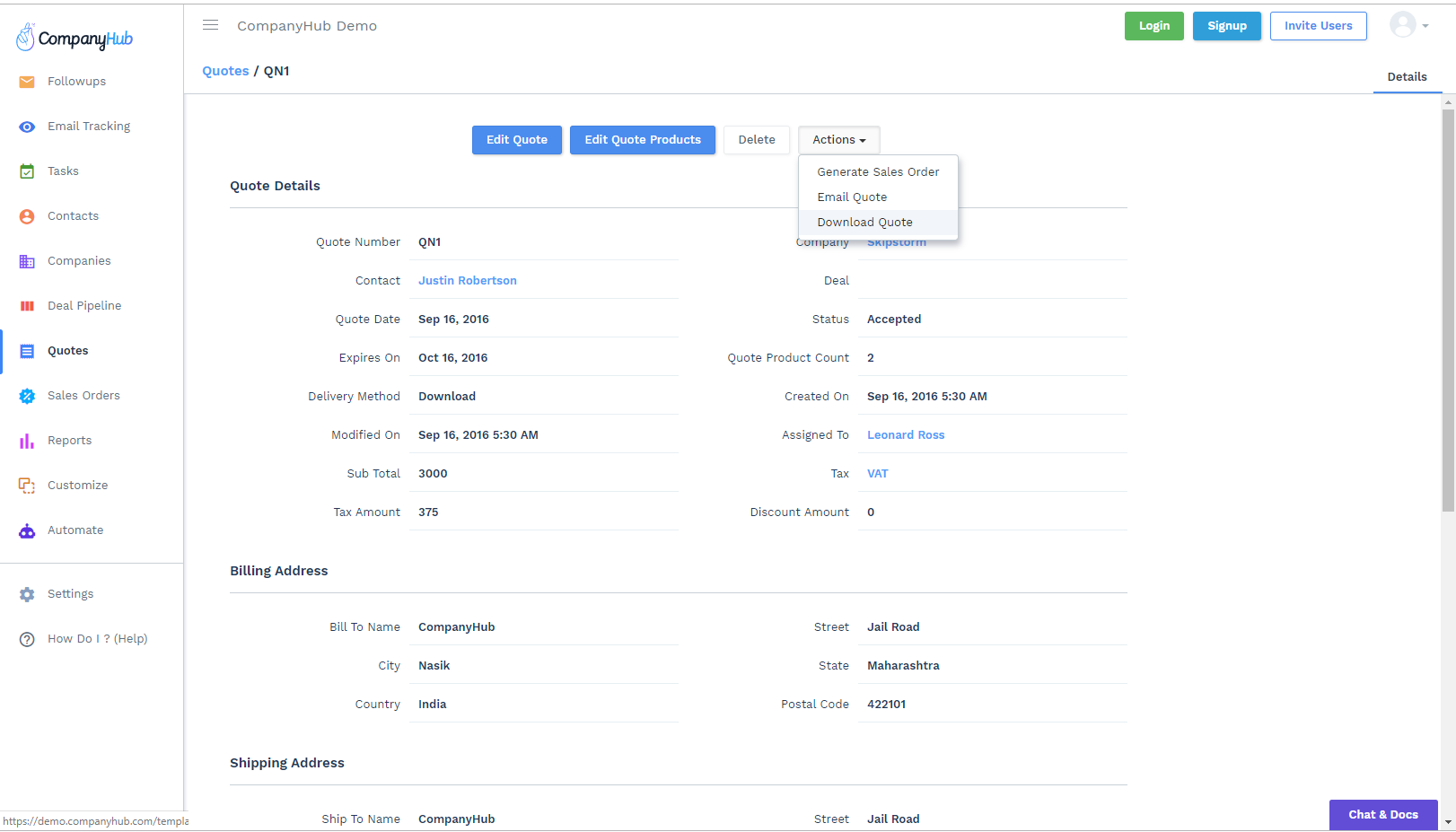The image size is (1456, 832).
Task: Click the Postal Code value 422101
Action: [886, 705]
